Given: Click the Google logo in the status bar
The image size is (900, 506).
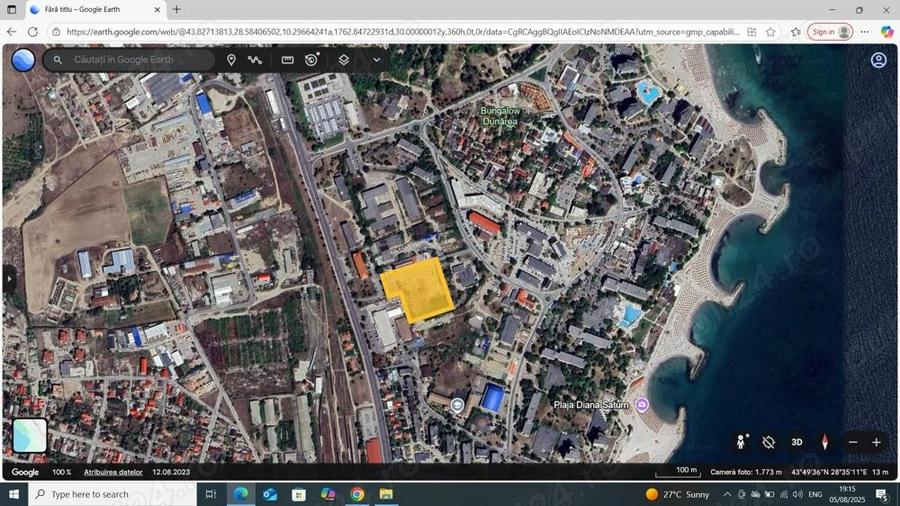Looking at the screenshot, I should point(25,472).
